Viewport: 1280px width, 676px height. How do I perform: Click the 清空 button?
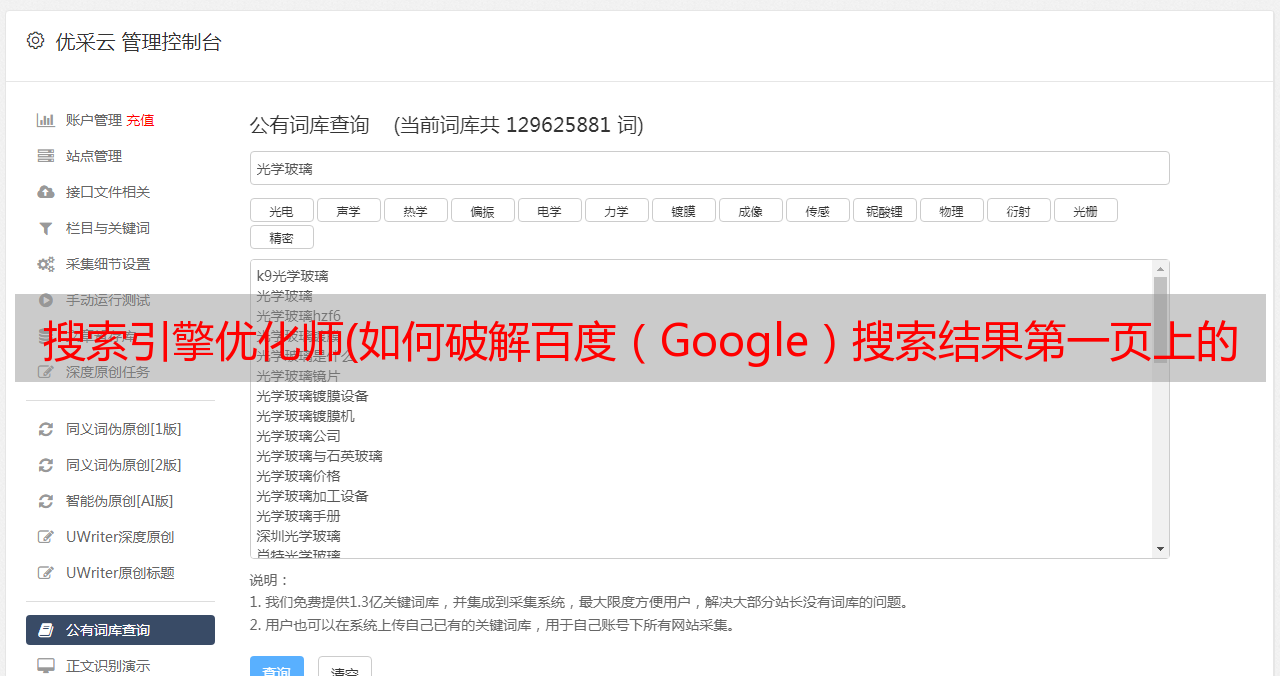[x=344, y=667]
